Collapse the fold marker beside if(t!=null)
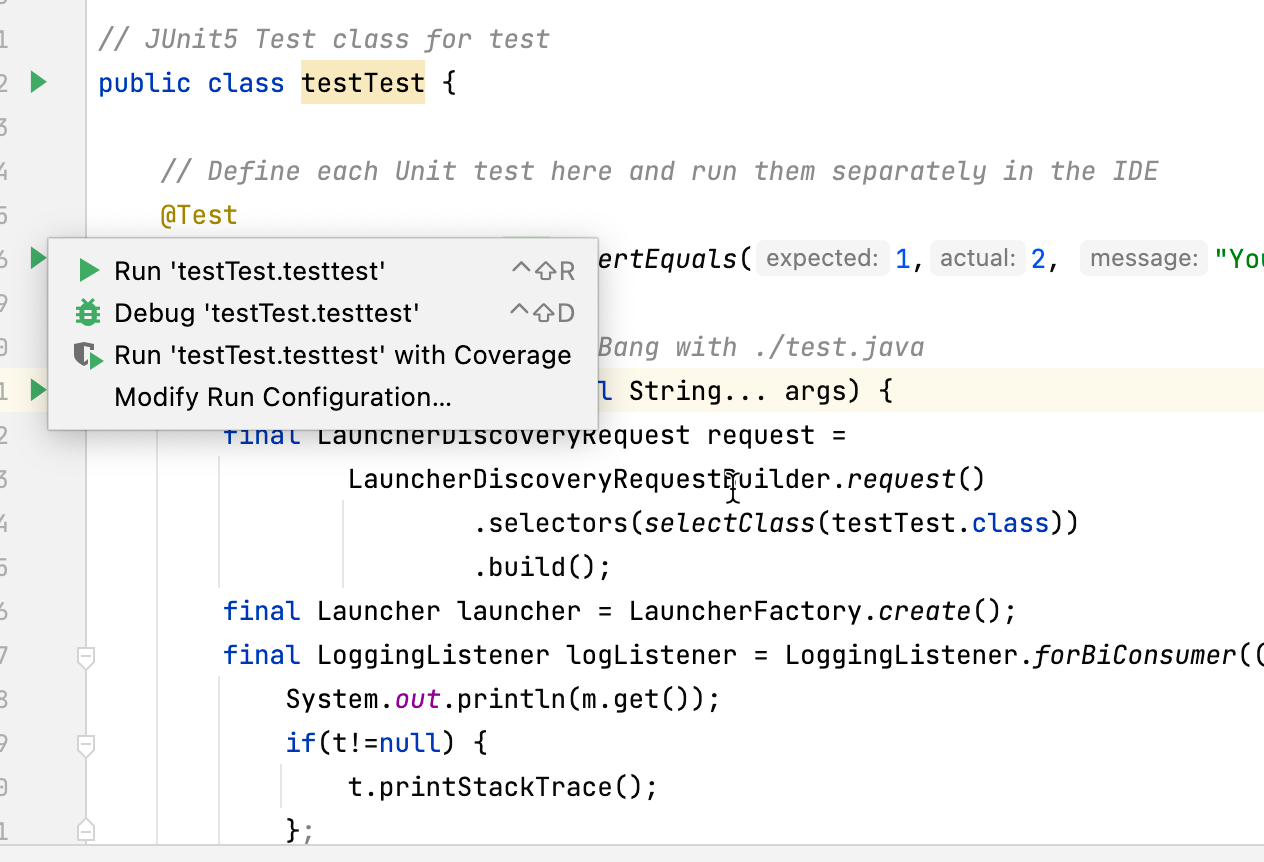 [86, 744]
